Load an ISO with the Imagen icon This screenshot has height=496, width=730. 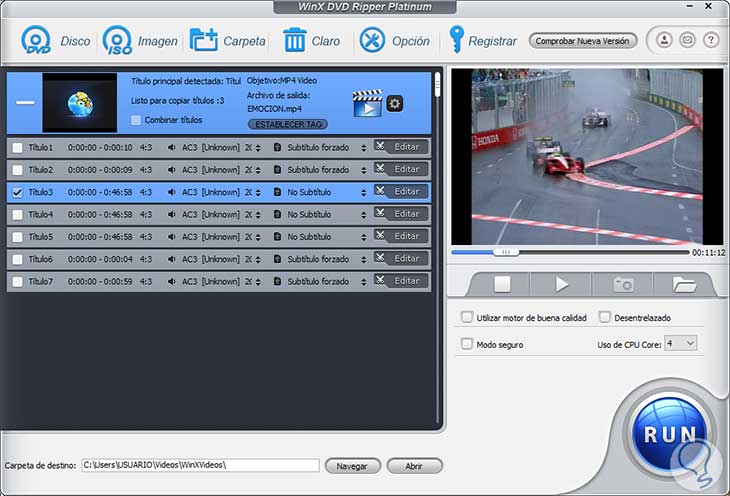(117, 40)
